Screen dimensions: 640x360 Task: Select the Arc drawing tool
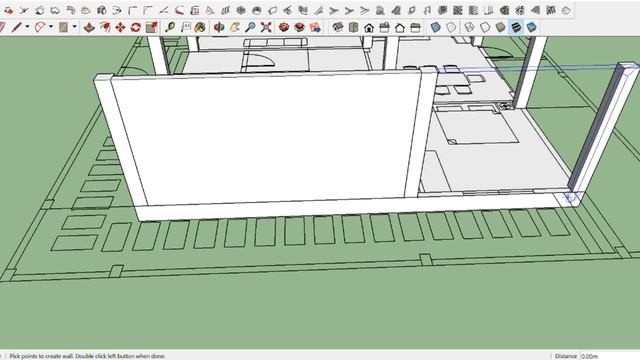(x=40, y=27)
